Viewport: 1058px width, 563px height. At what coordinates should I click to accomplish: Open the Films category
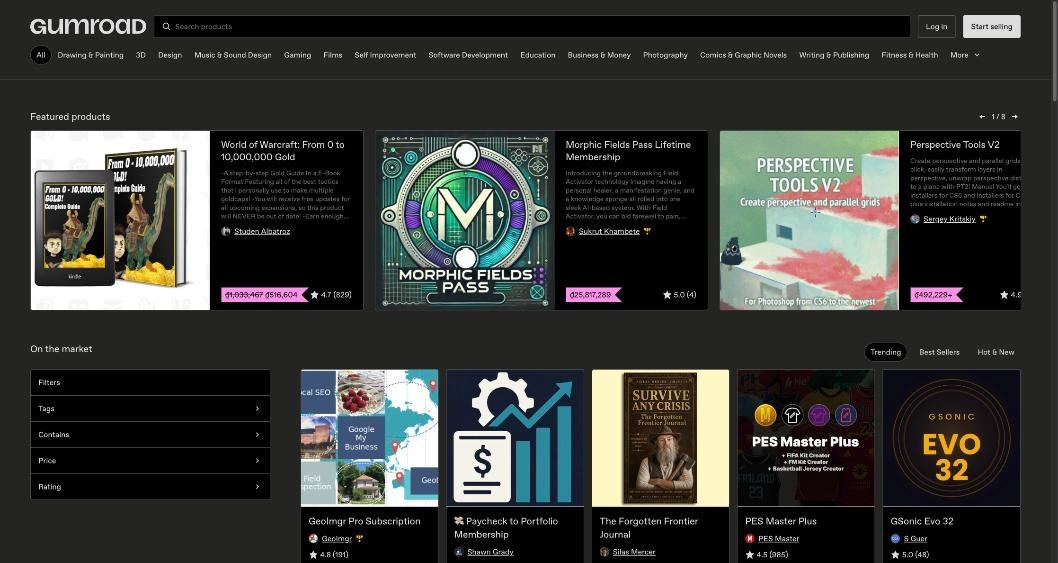click(x=333, y=55)
